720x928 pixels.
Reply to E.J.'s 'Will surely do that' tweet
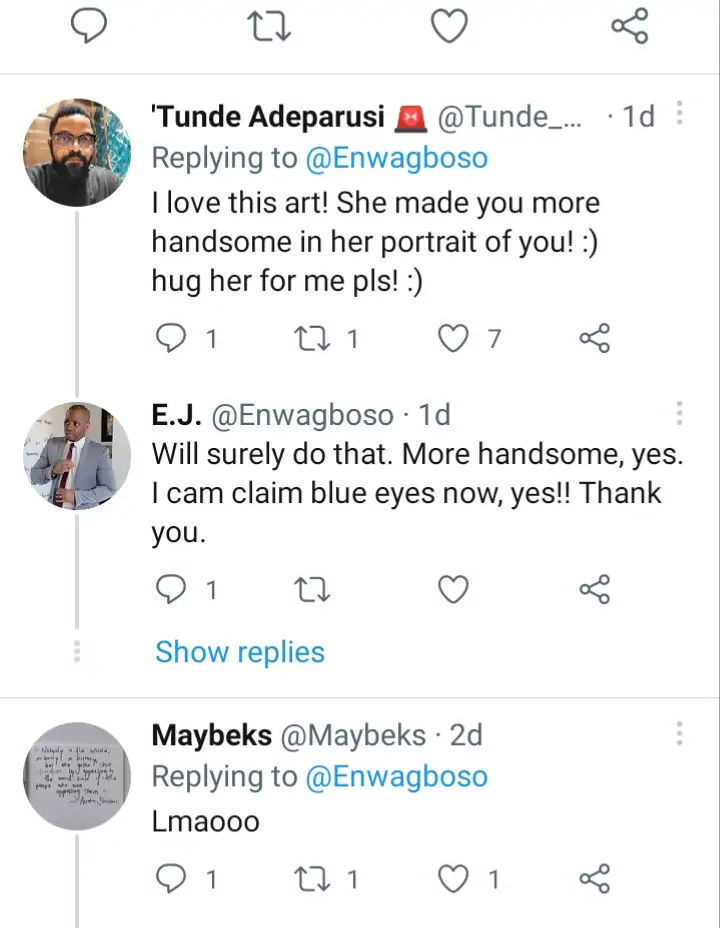coord(175,591)
